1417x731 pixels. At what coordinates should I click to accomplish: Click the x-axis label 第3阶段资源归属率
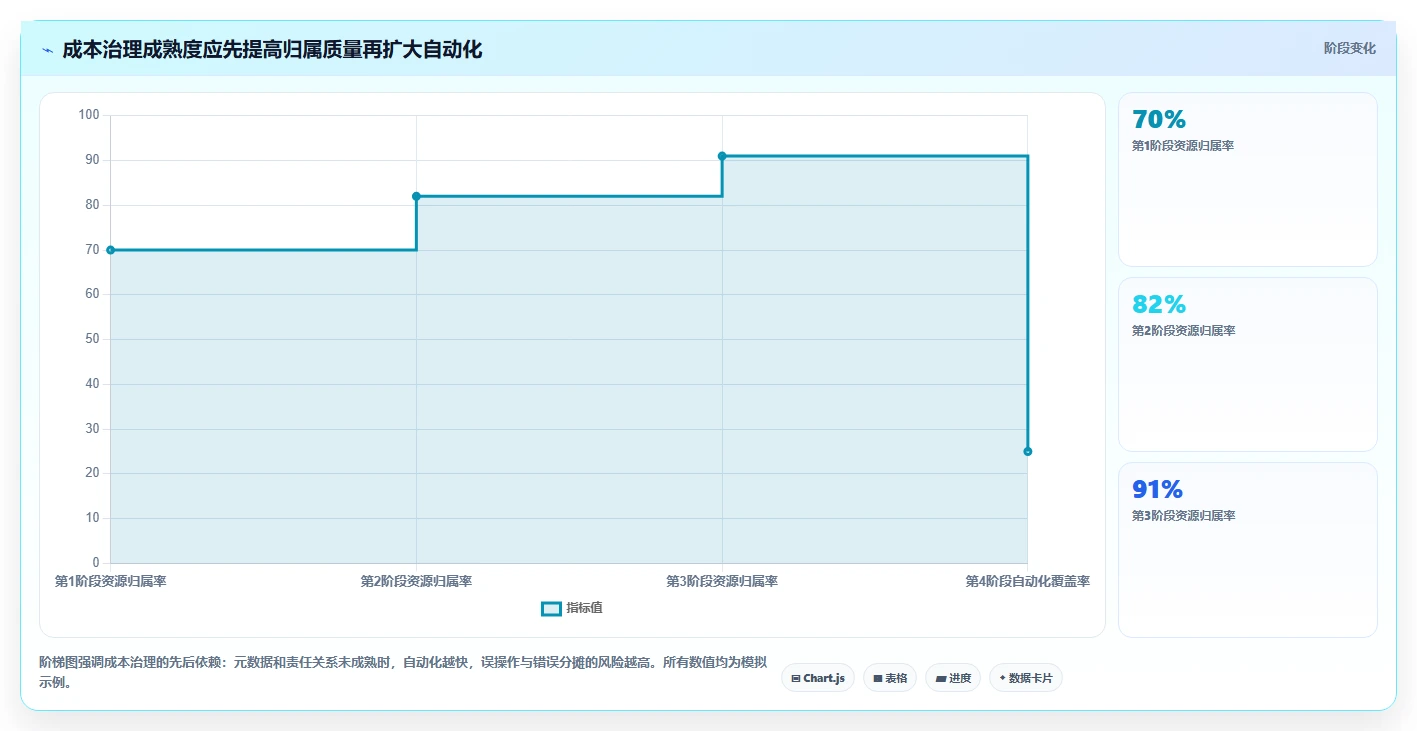pos(722,581)
